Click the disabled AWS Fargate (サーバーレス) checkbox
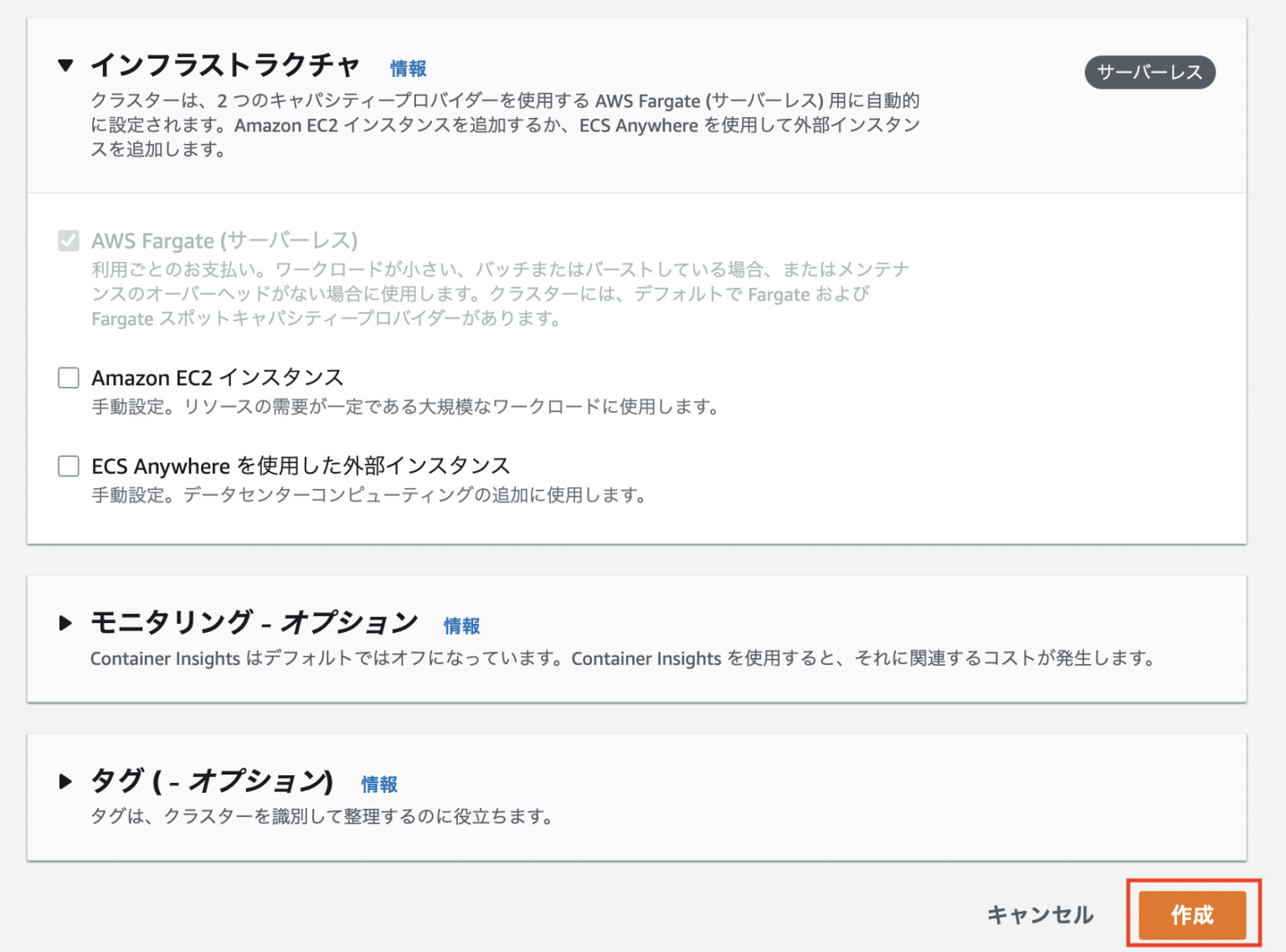The height and width of the screenshot is (952, 1286). (x=68, y=241)
